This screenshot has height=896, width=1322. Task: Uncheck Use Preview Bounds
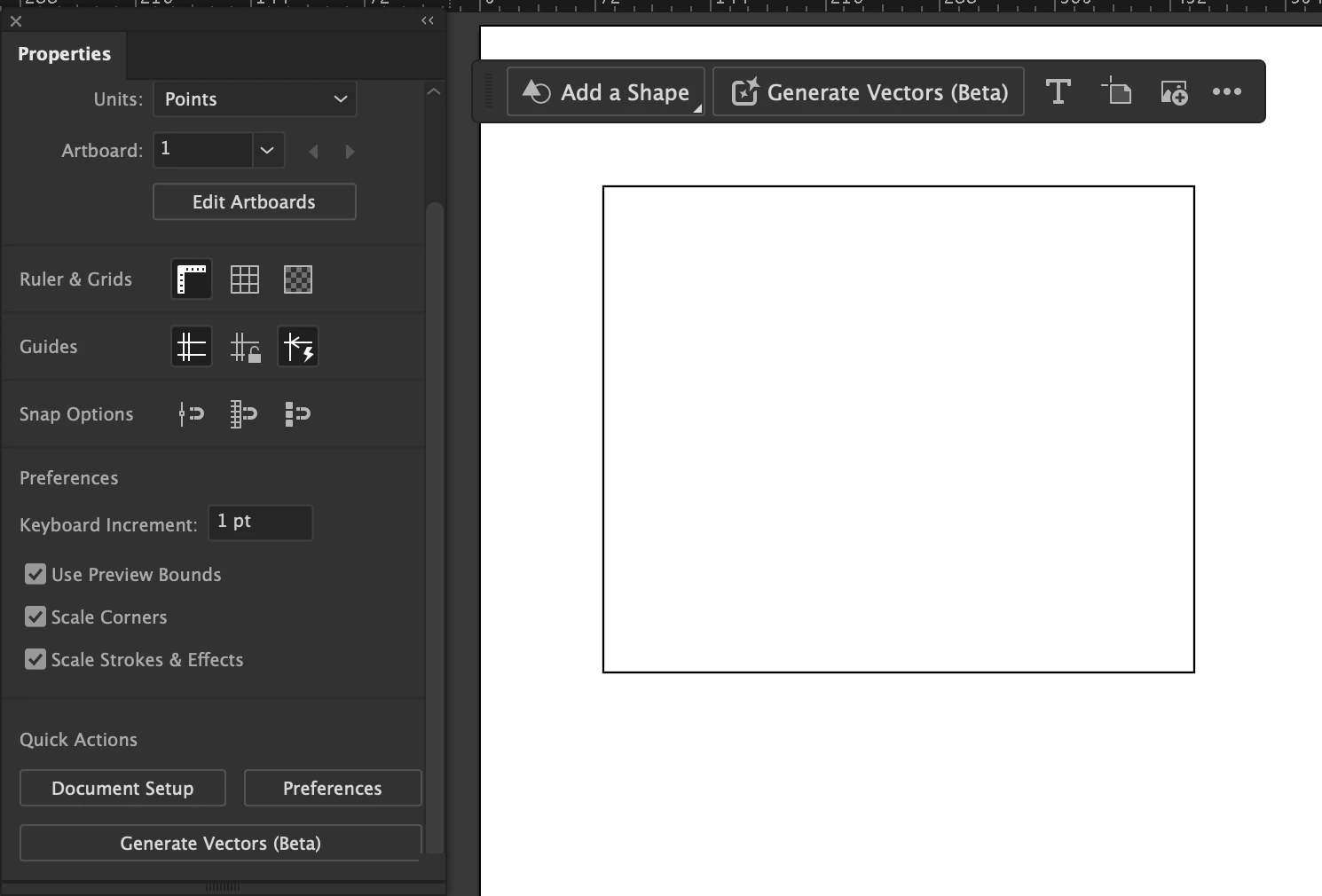(x=35, y=574)
